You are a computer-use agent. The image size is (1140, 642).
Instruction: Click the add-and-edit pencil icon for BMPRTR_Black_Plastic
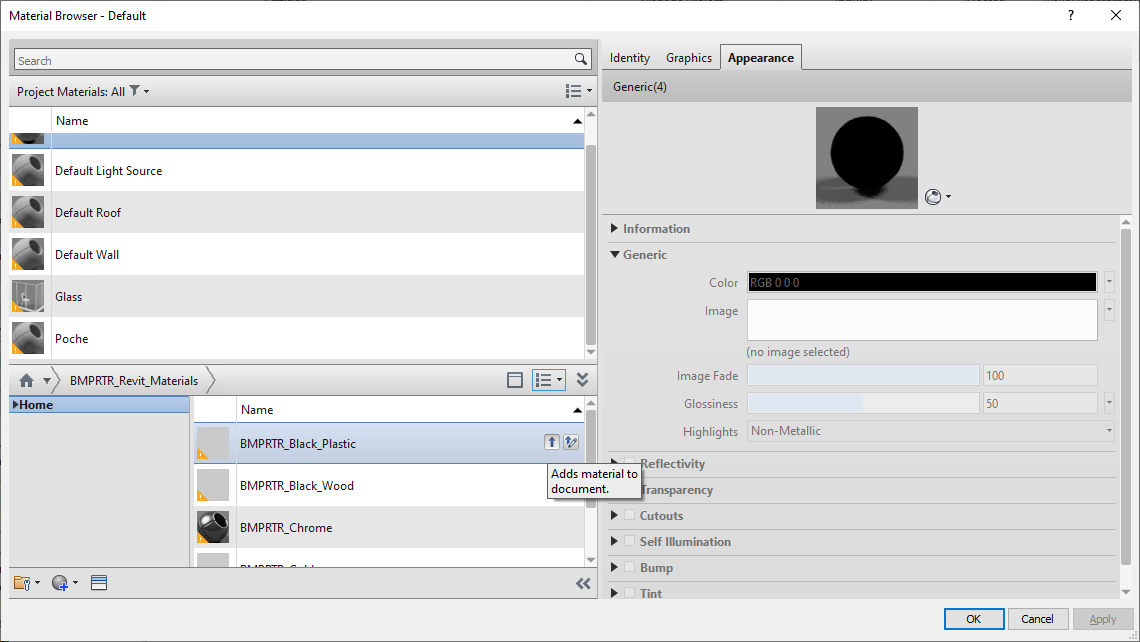[x=571, y=442]
